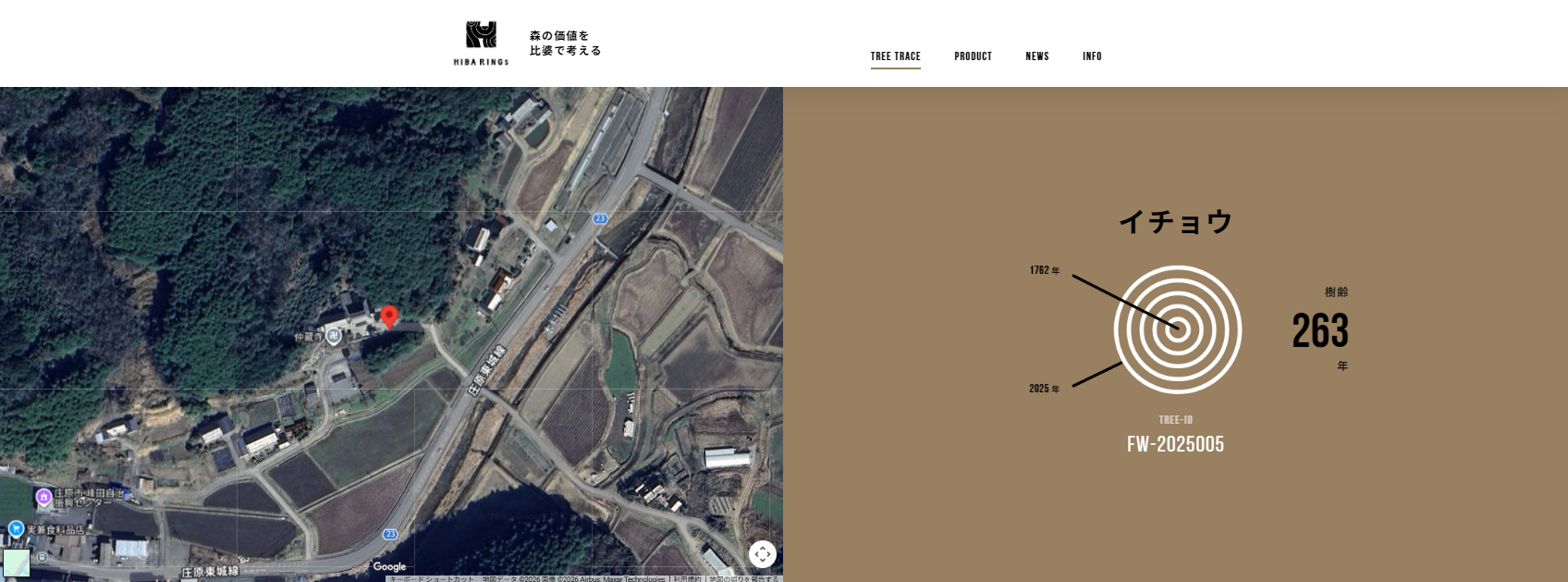Click the 樹齢 label
Image resolution: width=1568 pixels, height=582 pixels.
point(1337,292)
